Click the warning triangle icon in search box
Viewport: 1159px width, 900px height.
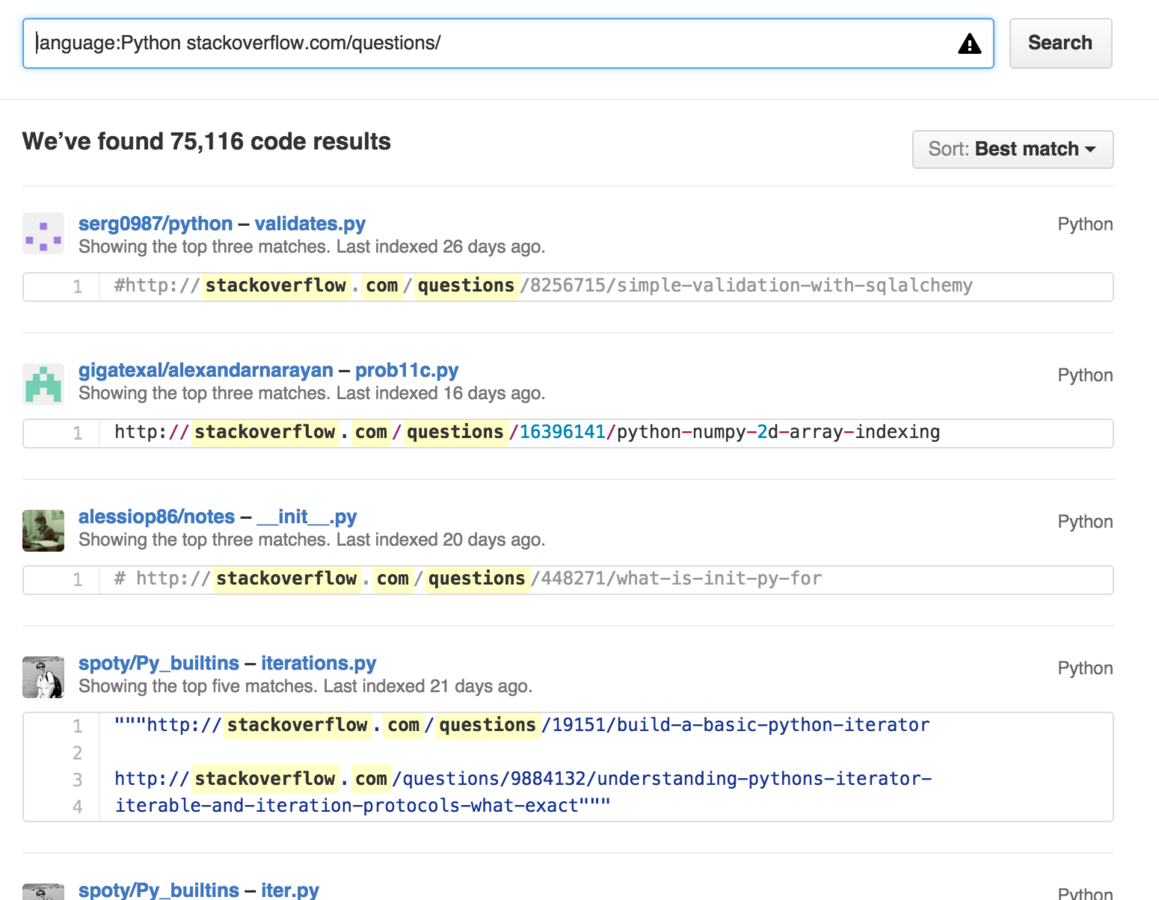coord(969,44)
